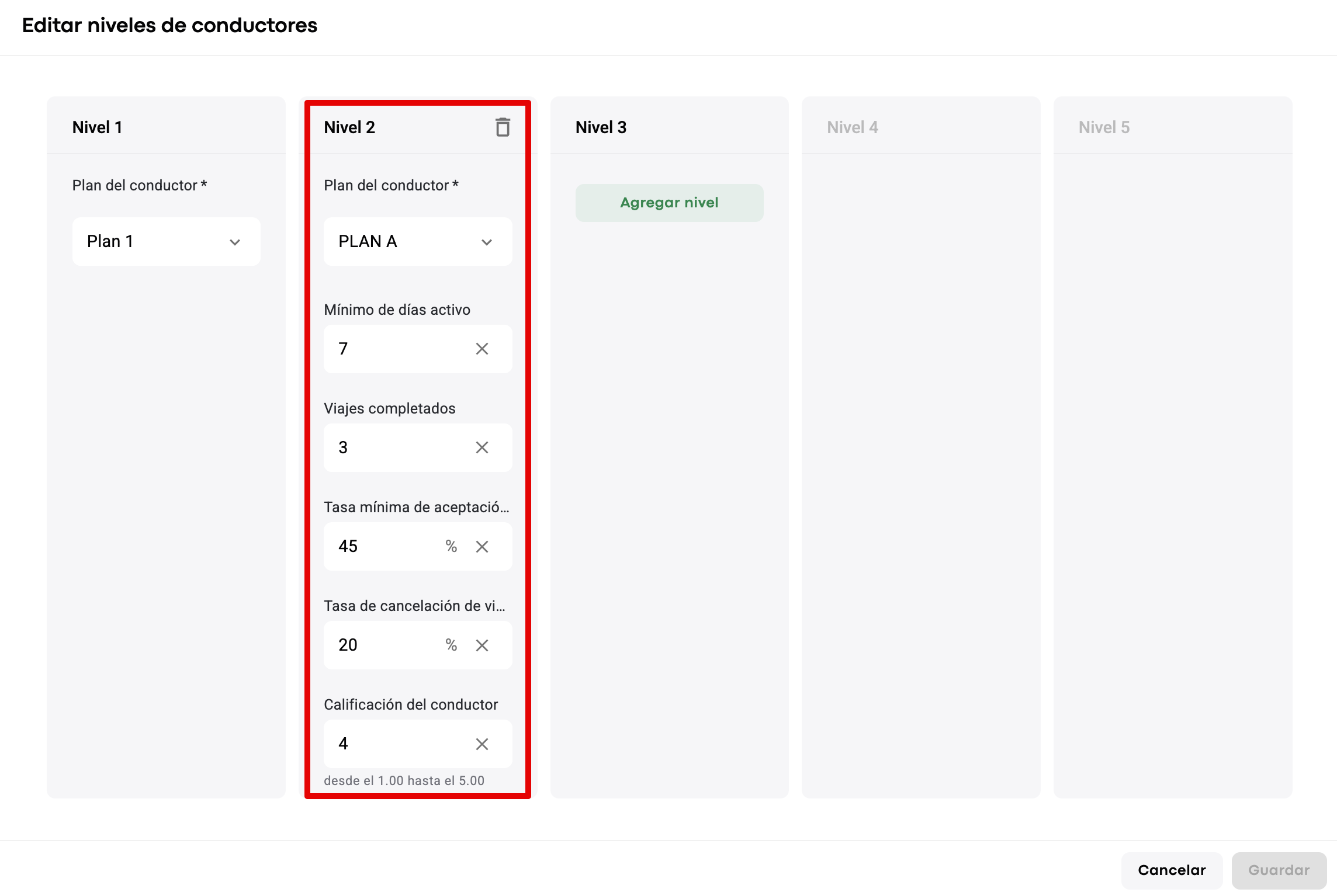Screen dimensions: 1337x896
Task: Click the chevron arrow beside PLAN A
Action: click(486, 242)
